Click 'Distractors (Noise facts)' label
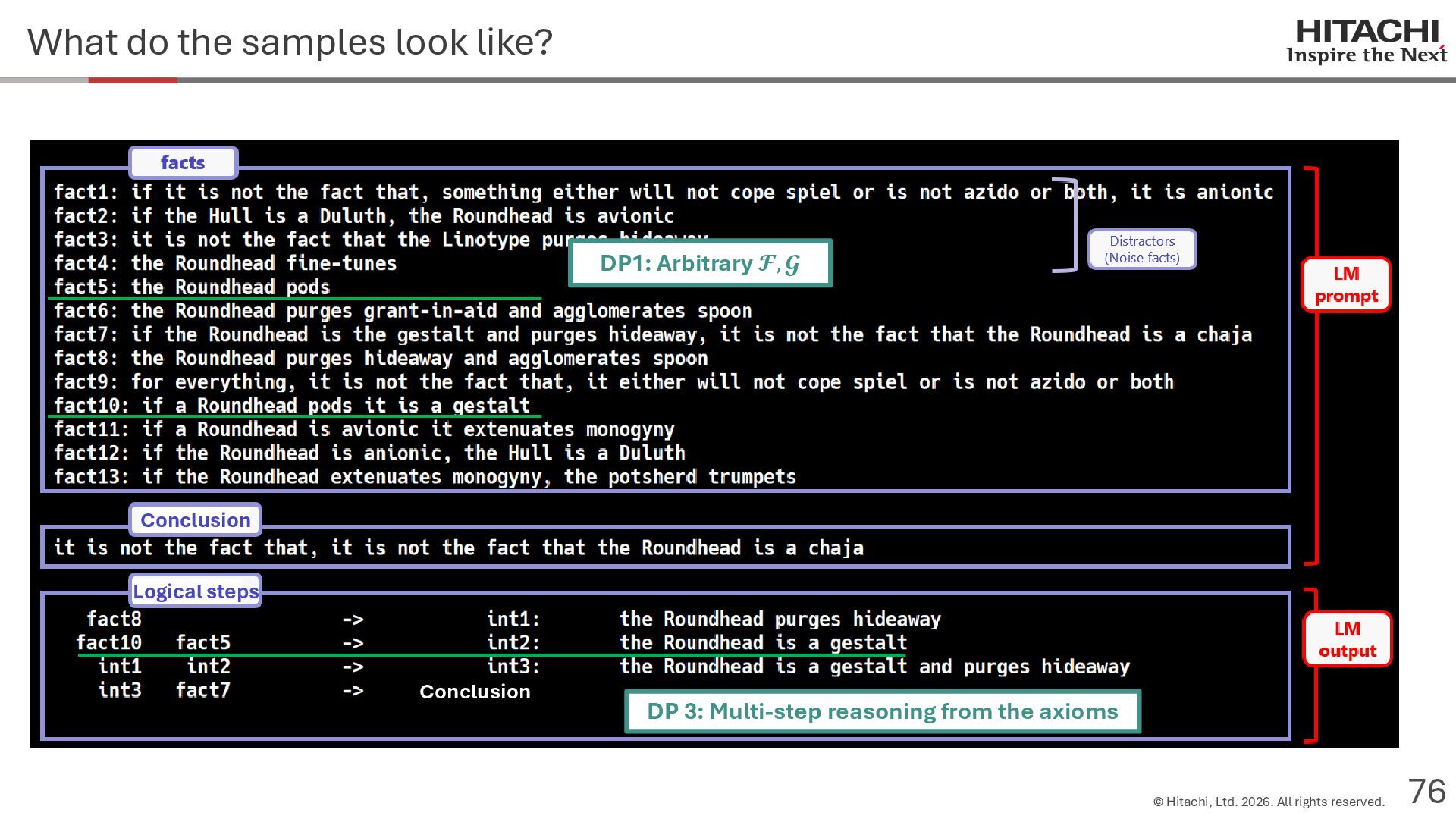This screenshot has height=819, width=1456. [1142, 249]
